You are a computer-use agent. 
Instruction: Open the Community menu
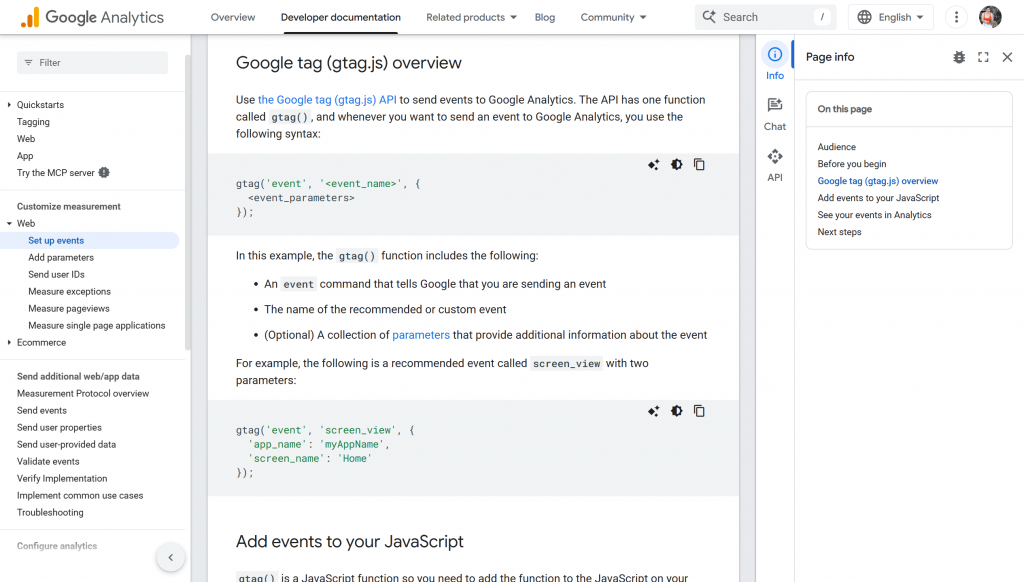(611, 17)
